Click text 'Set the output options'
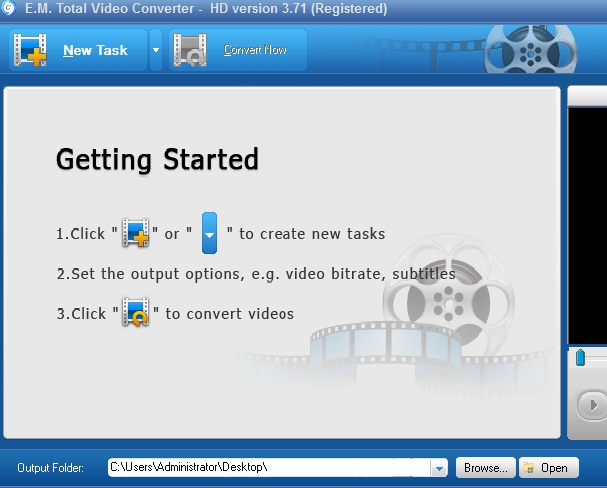Viewport: 607px width, 488px height. coord(156,274)
